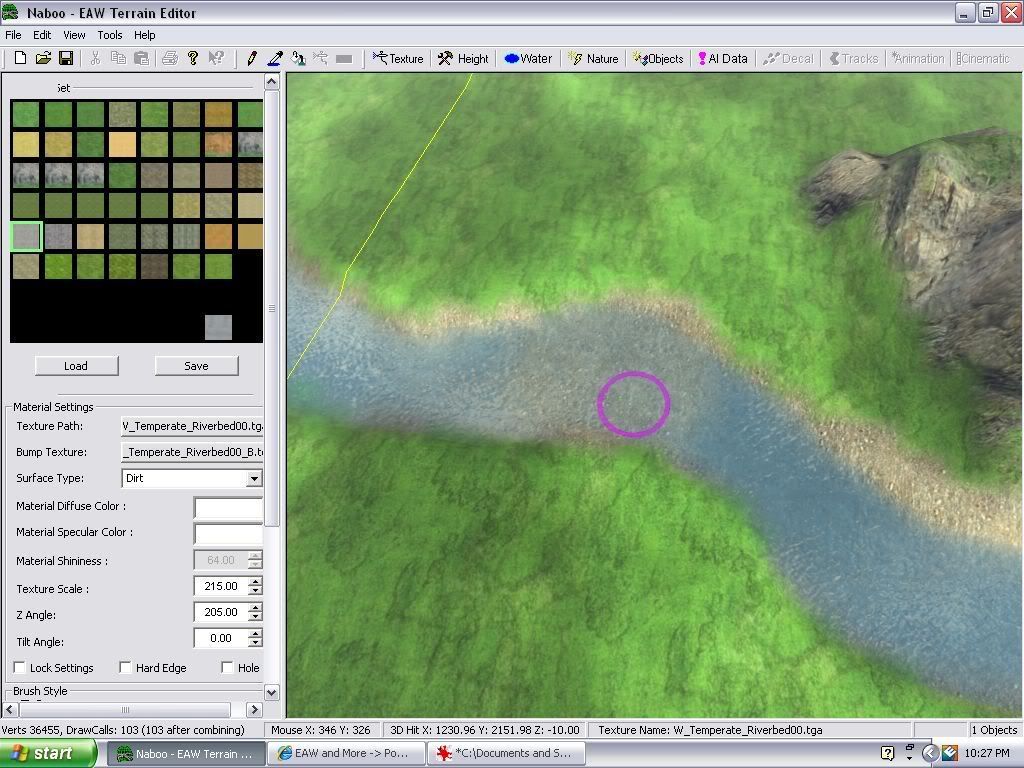Click the Save floppy disk toolbar icon

click(x=66, y=58)
